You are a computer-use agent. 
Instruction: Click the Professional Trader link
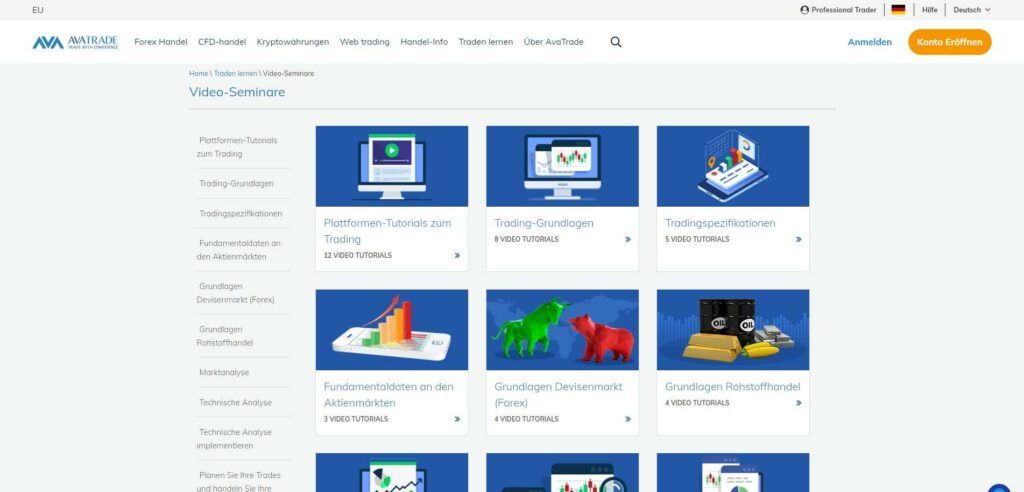839,10
